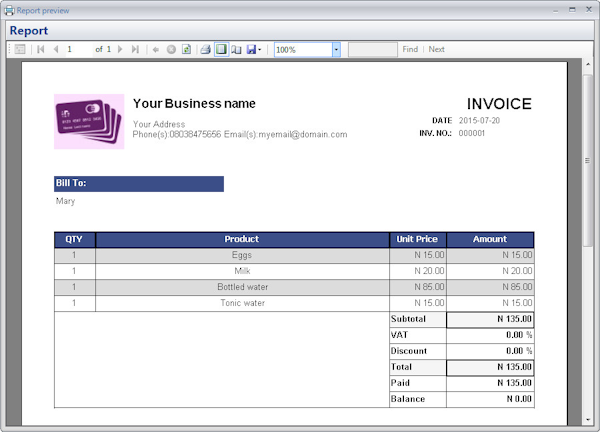Jump to last page of report
Viewport: 600px width, 432px height.
(x=135, y=49)
